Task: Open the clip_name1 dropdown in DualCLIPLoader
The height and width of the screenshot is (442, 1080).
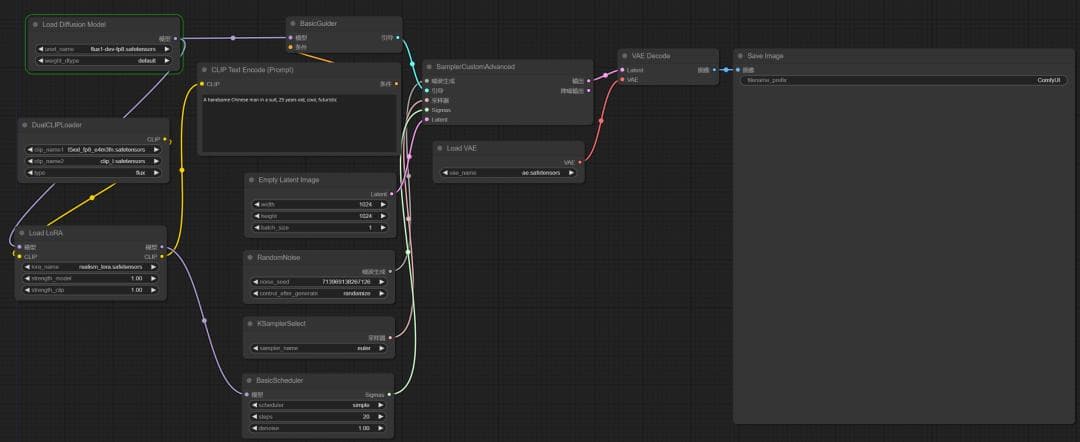Action: [x=93, y=149]
